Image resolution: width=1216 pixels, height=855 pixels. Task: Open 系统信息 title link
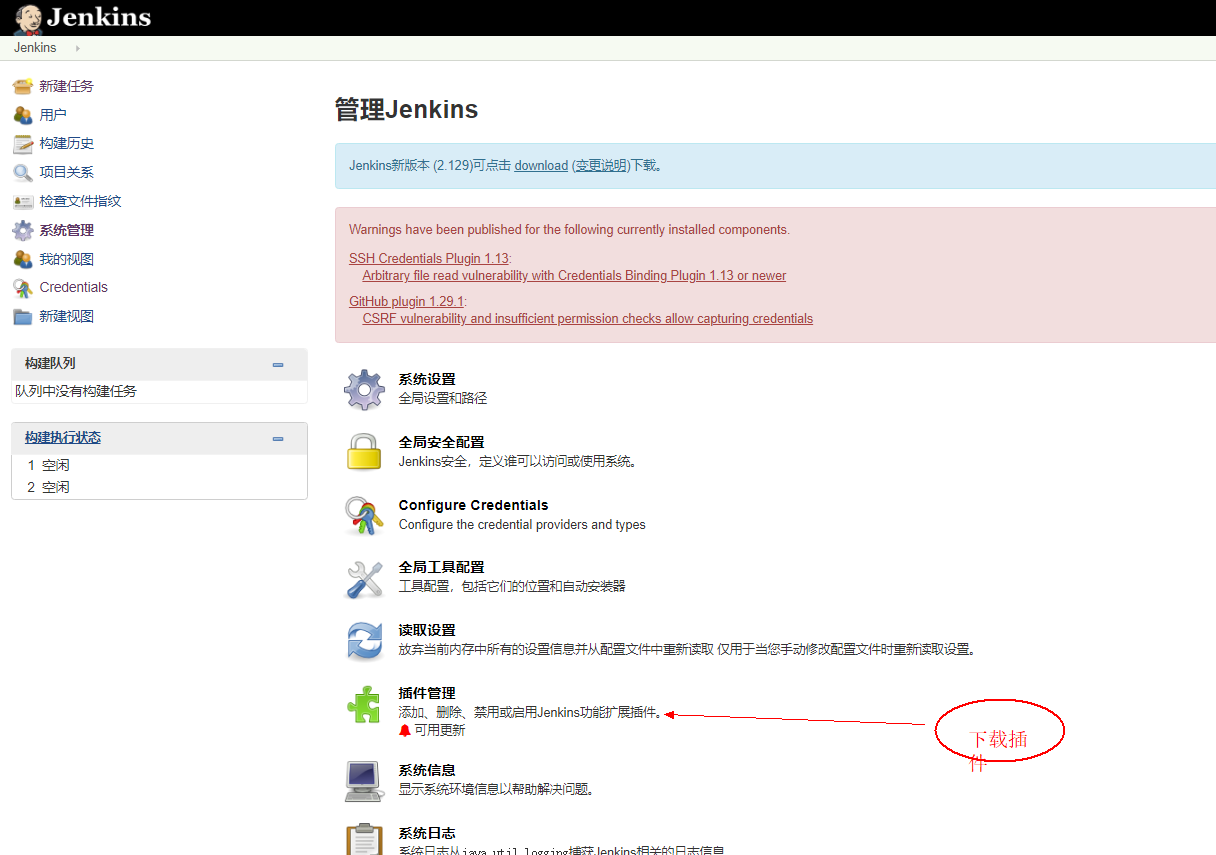coord(427,771)
